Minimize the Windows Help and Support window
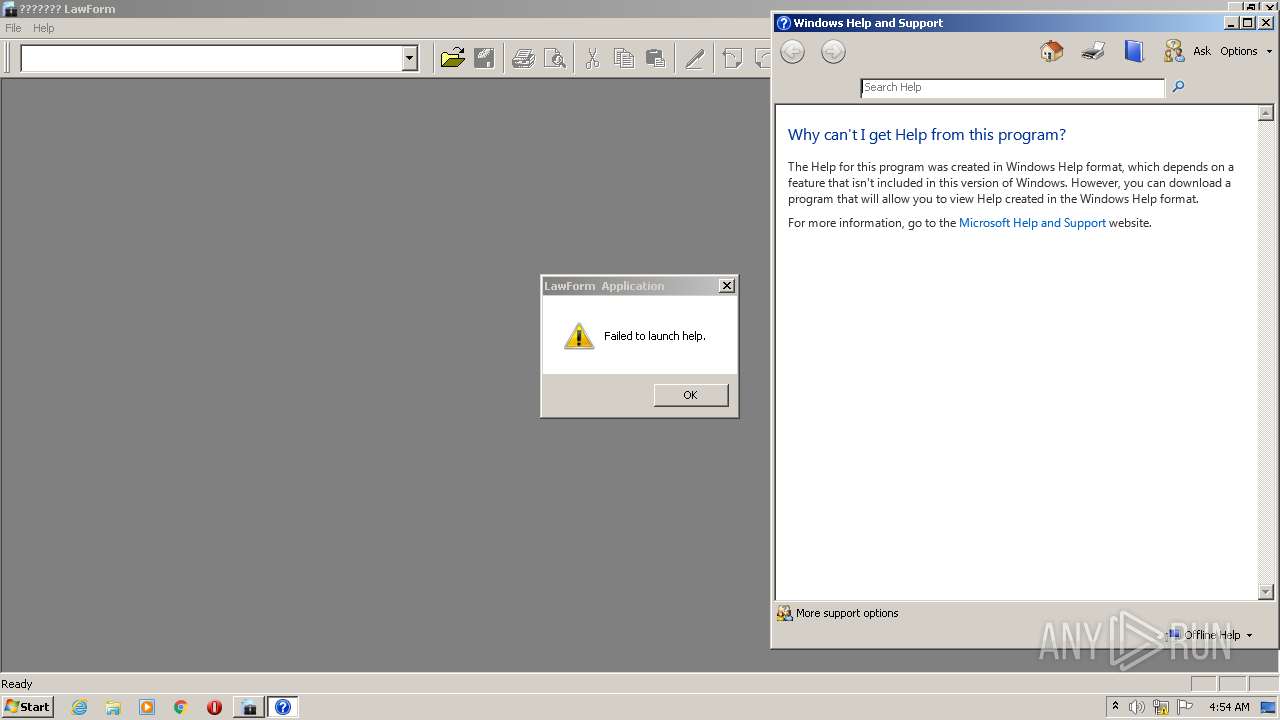Image resolution: width=1280 pixels, height=720 pixels. pos(1231,23)
